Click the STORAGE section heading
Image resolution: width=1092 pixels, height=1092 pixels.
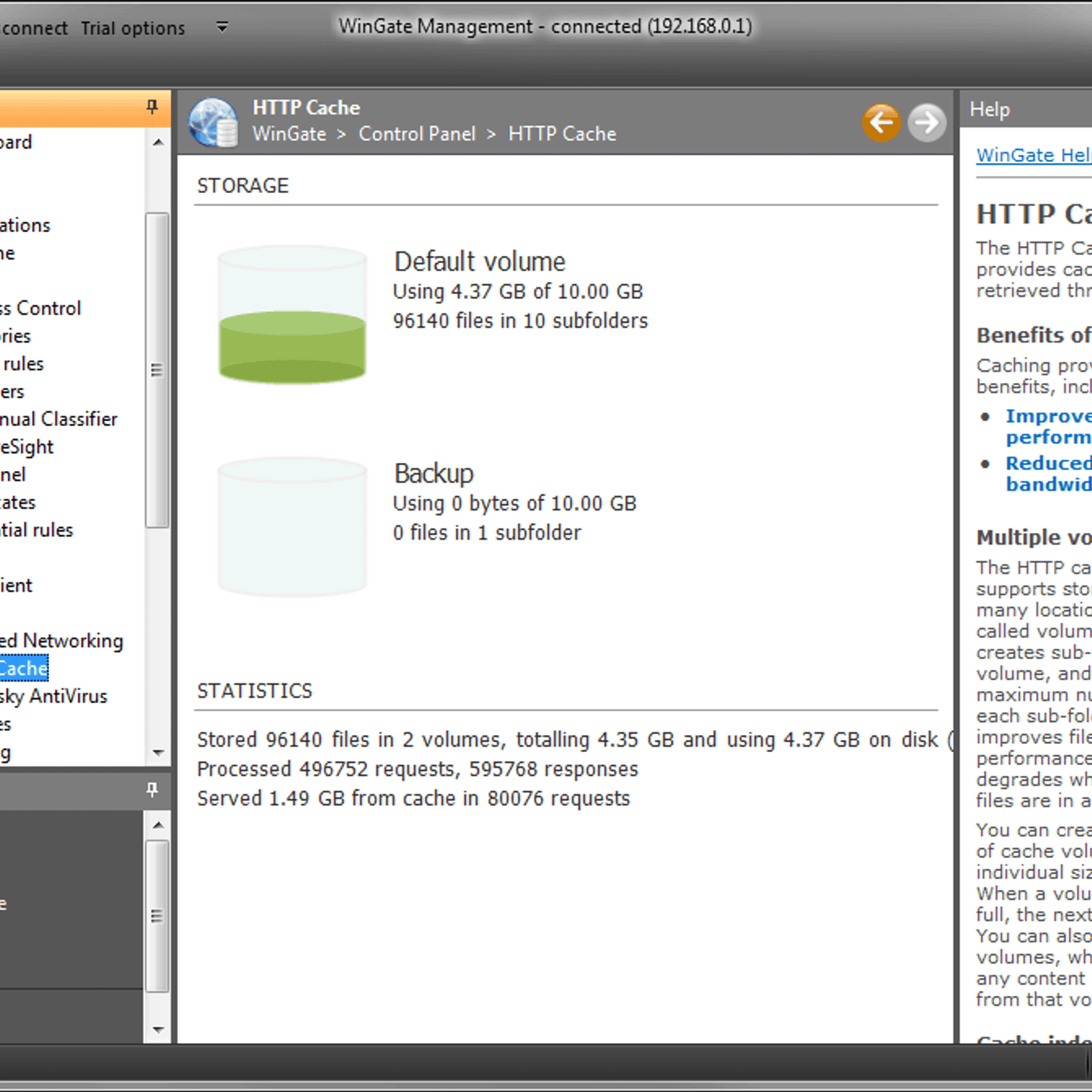(243, 186)
